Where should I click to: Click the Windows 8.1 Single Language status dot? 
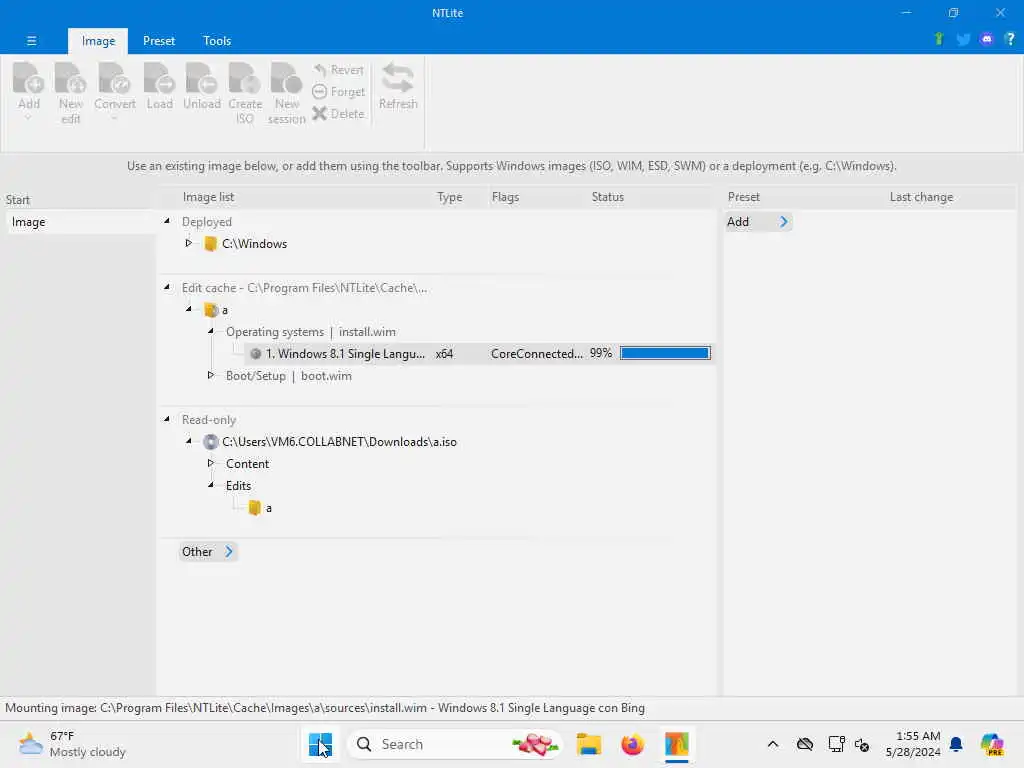pyautogui.click(x=255, y=354)
